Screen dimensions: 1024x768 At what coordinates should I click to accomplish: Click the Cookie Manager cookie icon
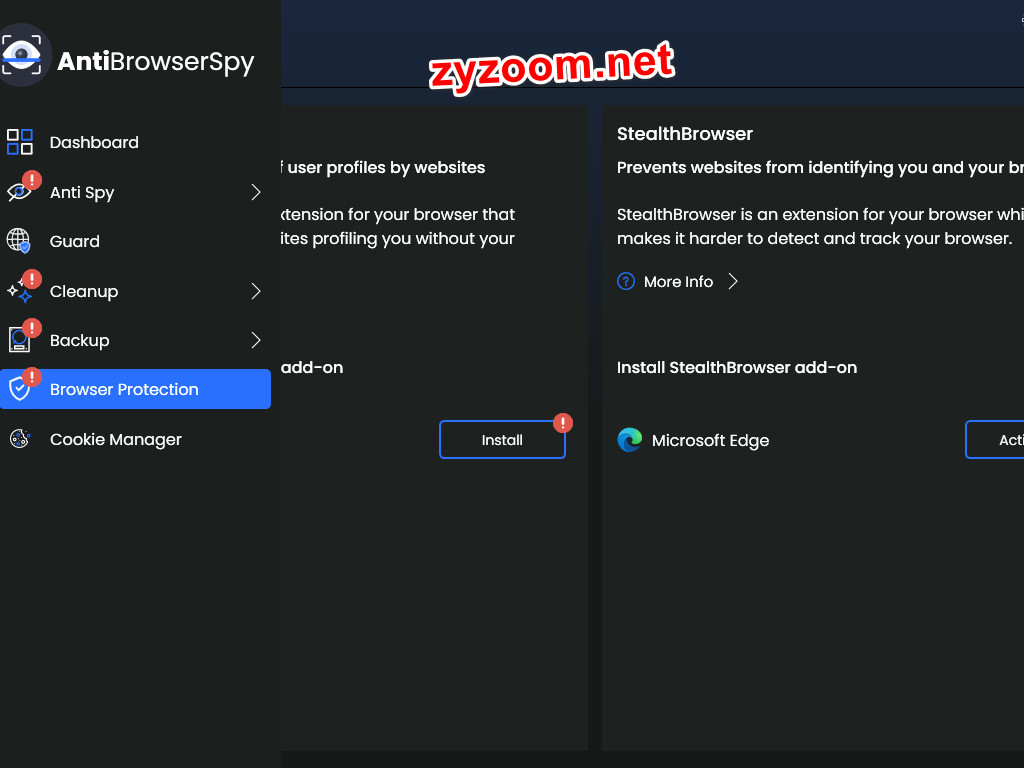(x=20, y=439)
